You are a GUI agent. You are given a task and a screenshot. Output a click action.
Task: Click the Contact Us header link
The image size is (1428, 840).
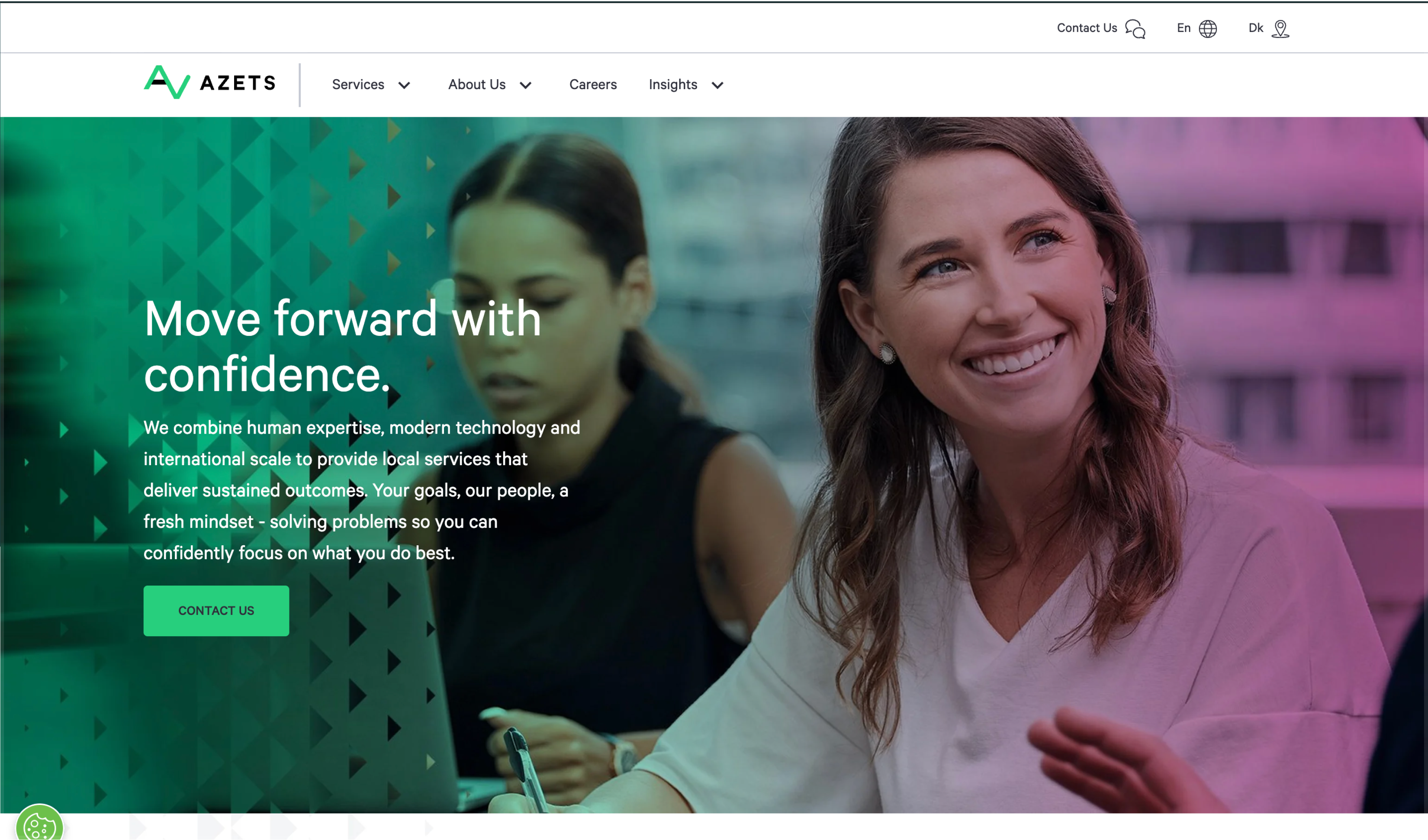(x=1086, y=28)
